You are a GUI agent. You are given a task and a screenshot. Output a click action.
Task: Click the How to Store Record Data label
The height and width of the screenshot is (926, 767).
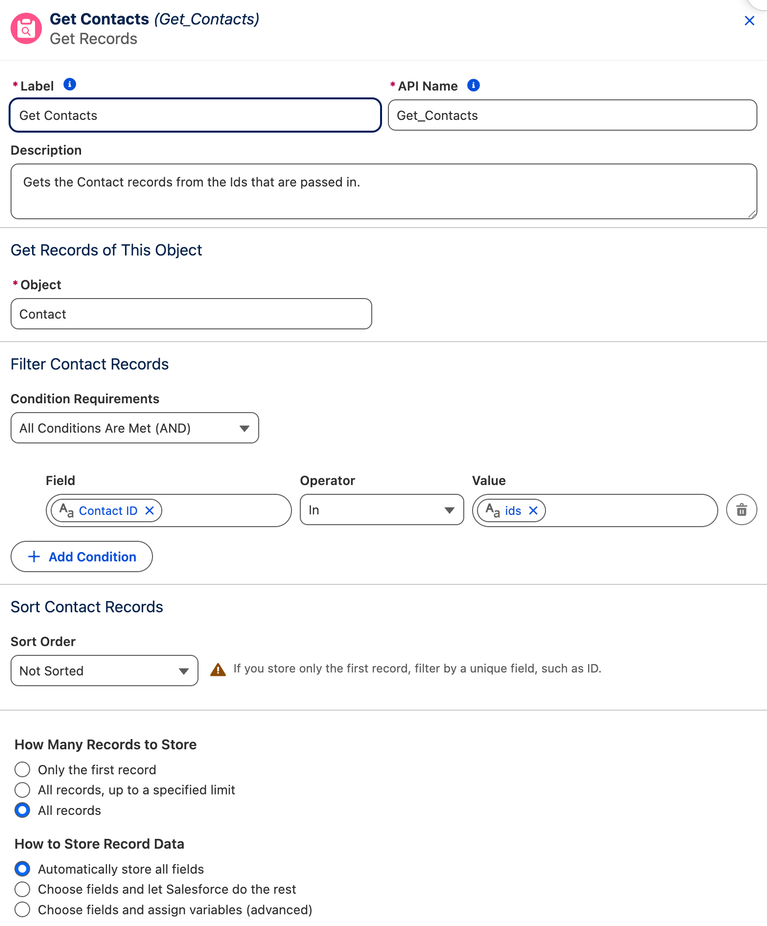[100, 844]
